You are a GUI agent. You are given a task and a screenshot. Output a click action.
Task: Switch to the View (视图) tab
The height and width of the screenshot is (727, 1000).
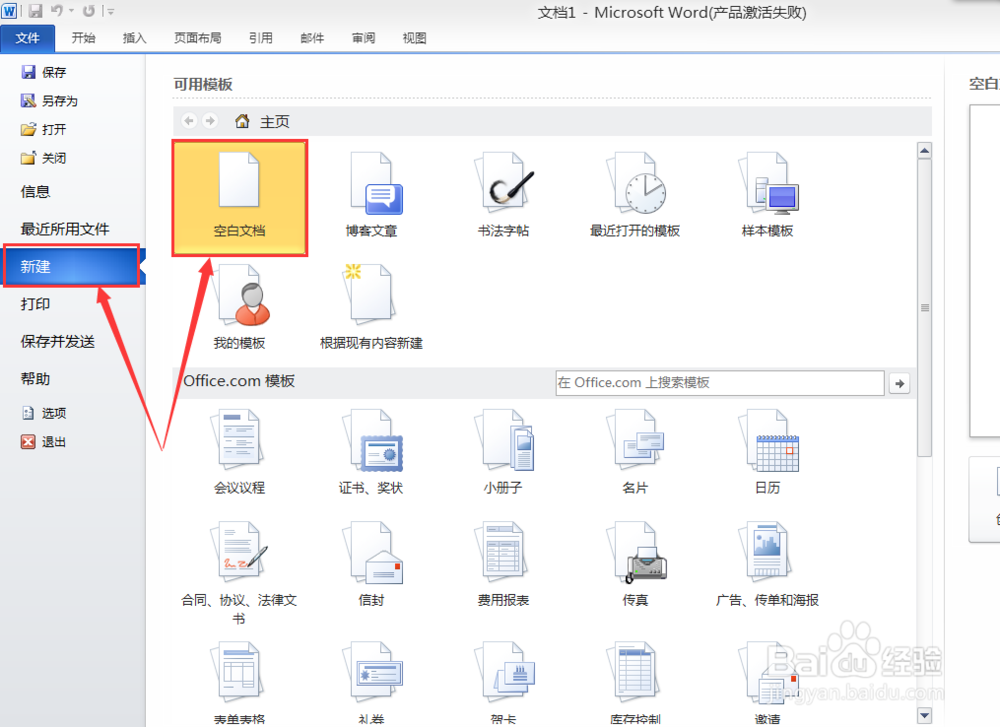(x=415, y=38)
